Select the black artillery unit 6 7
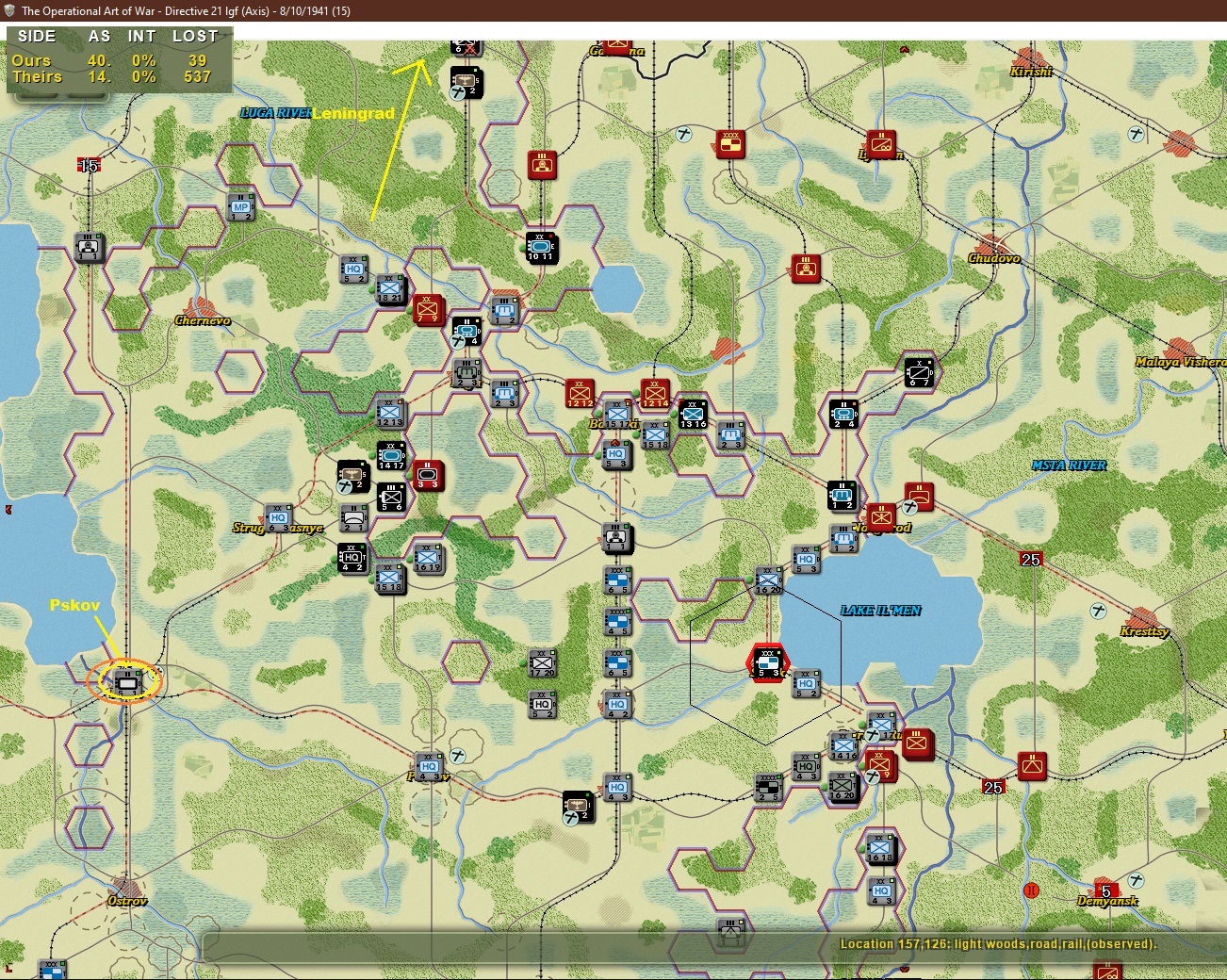Screen dimensions: 1227x980 pyautogui.click(x=919, y=372)
